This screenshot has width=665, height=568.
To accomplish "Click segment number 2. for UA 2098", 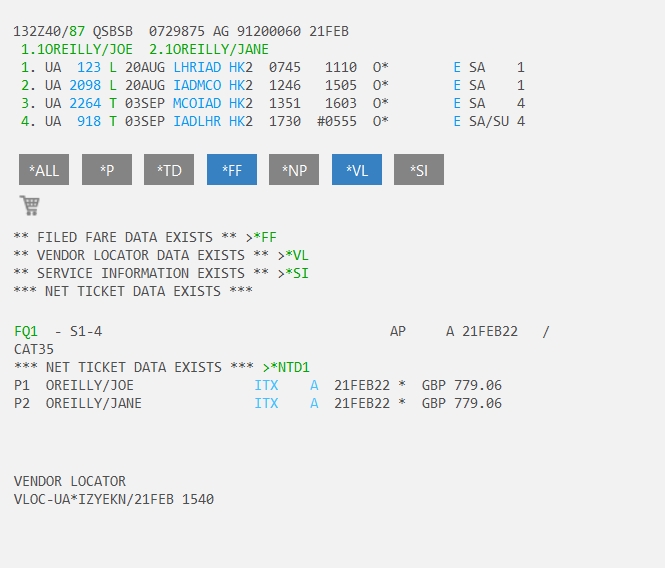I will coord(28,85).
